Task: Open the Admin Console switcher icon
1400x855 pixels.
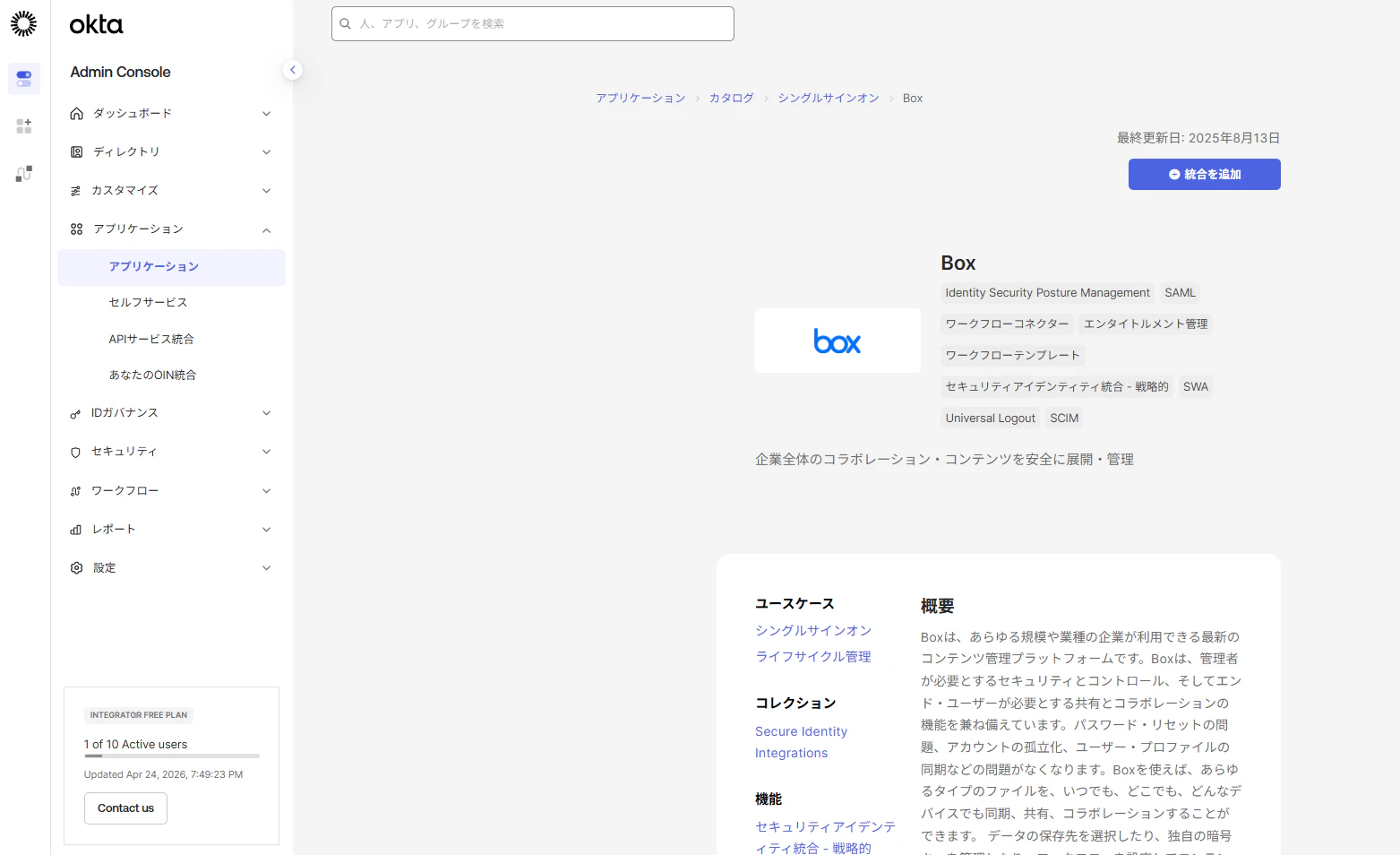Action: pos(24,79)
